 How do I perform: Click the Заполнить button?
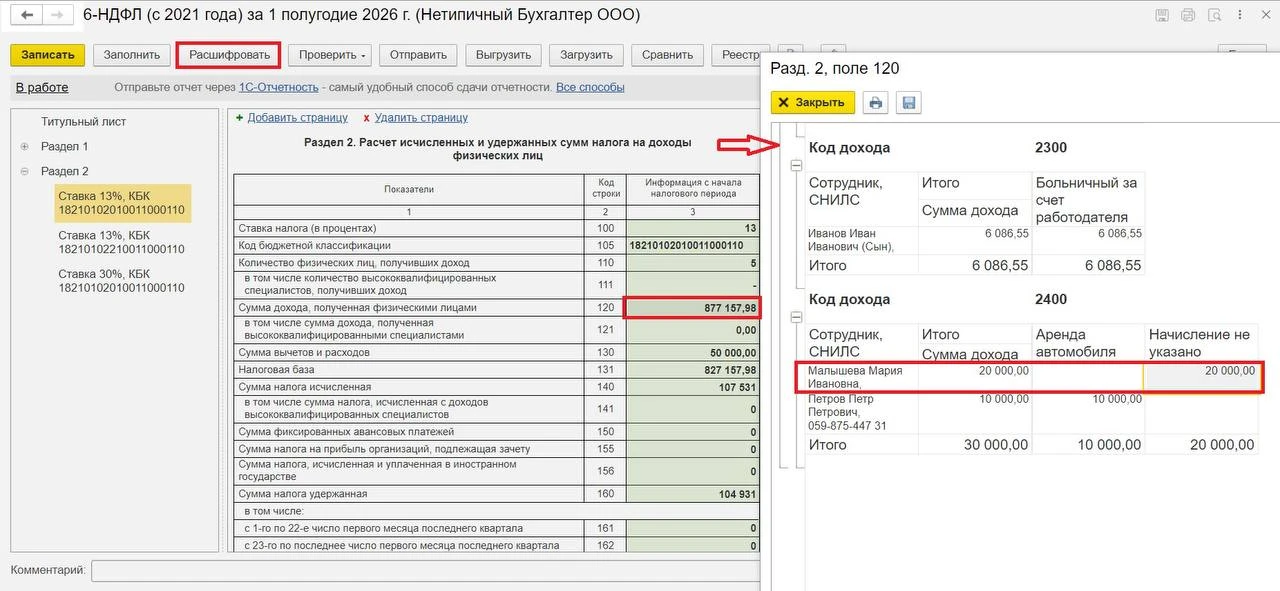pos(132,55)
